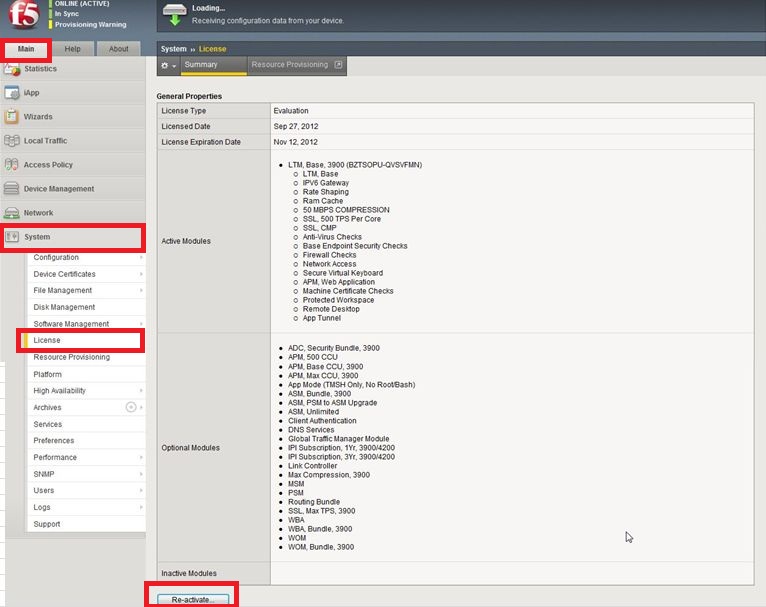Select the Evaluation license type value
Viewport: 766px width, 607px height.
[291, 111]
